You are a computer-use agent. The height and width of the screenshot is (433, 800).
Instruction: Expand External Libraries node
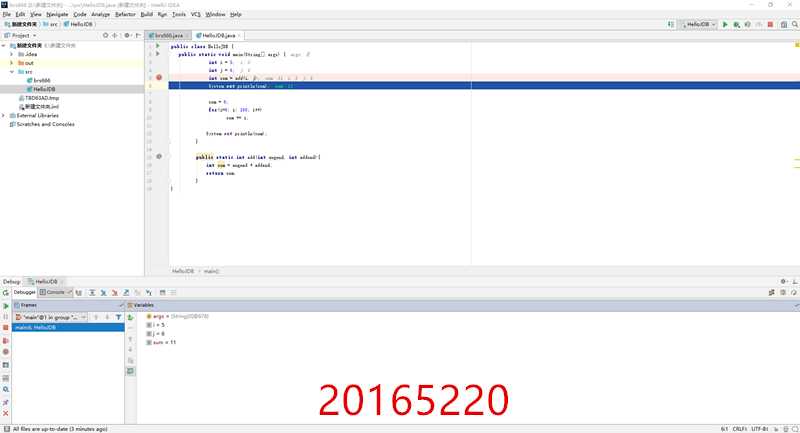4,116
